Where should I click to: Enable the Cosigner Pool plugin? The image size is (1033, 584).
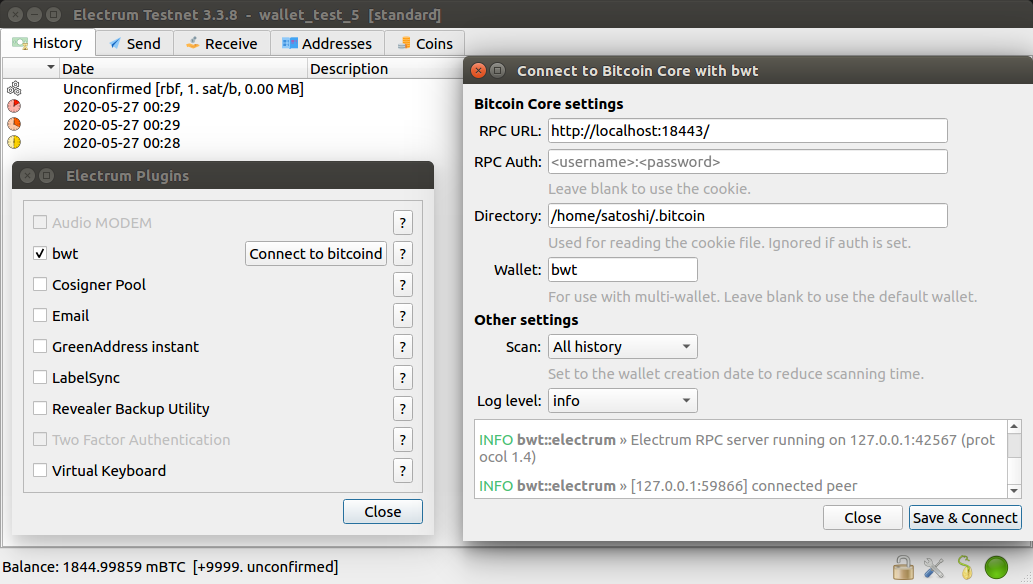click(x=40, y=284)
